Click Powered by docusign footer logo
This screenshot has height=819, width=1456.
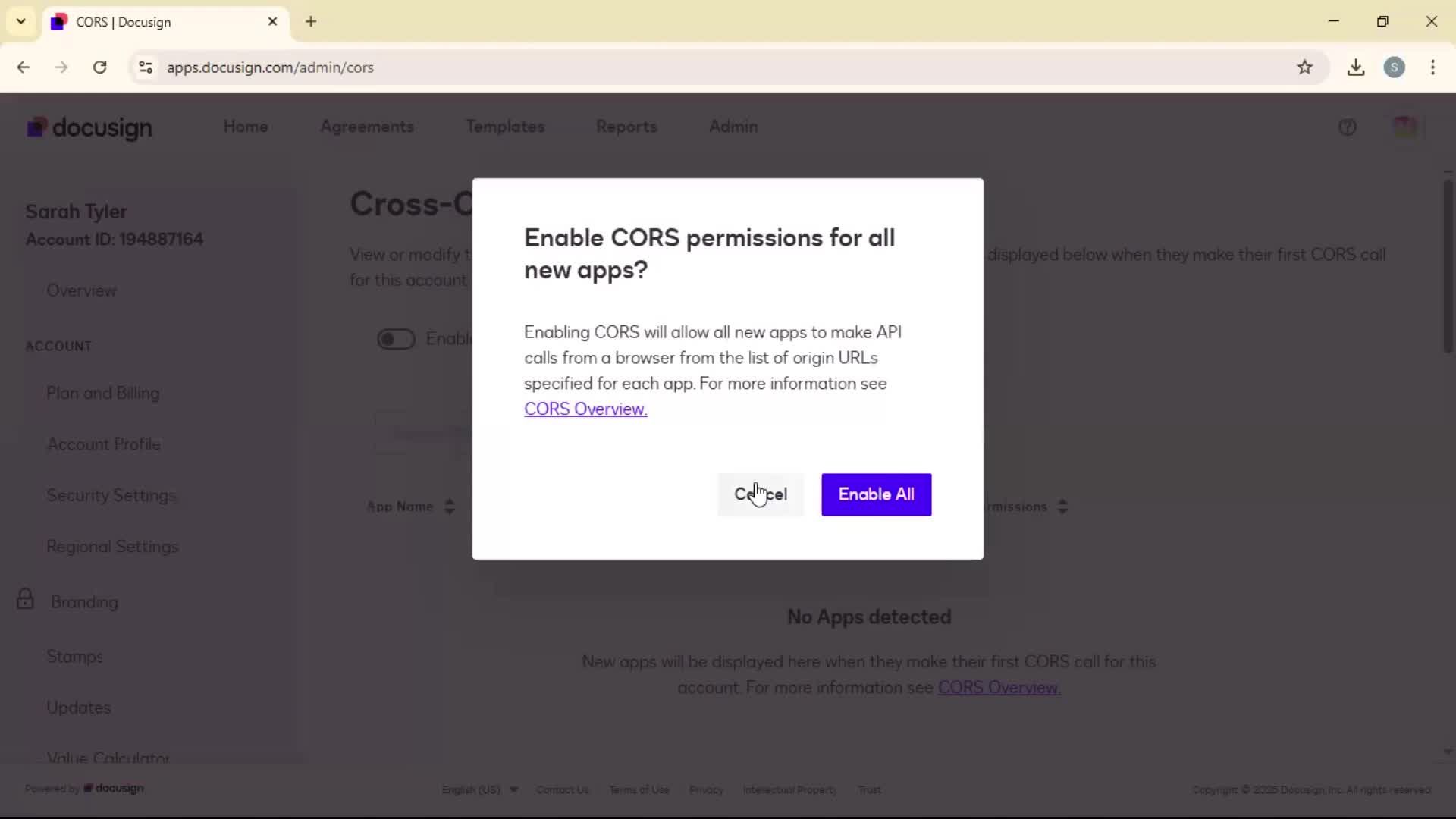[x=84, y=789]
